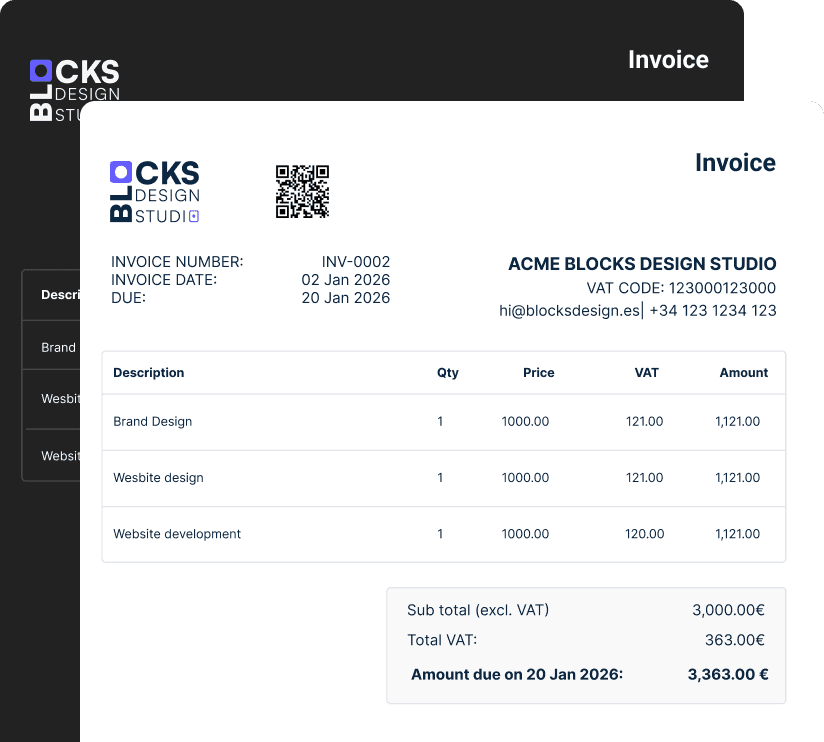Click the Description column header
This screenshot has width=824, height=742.
point(149,373)
